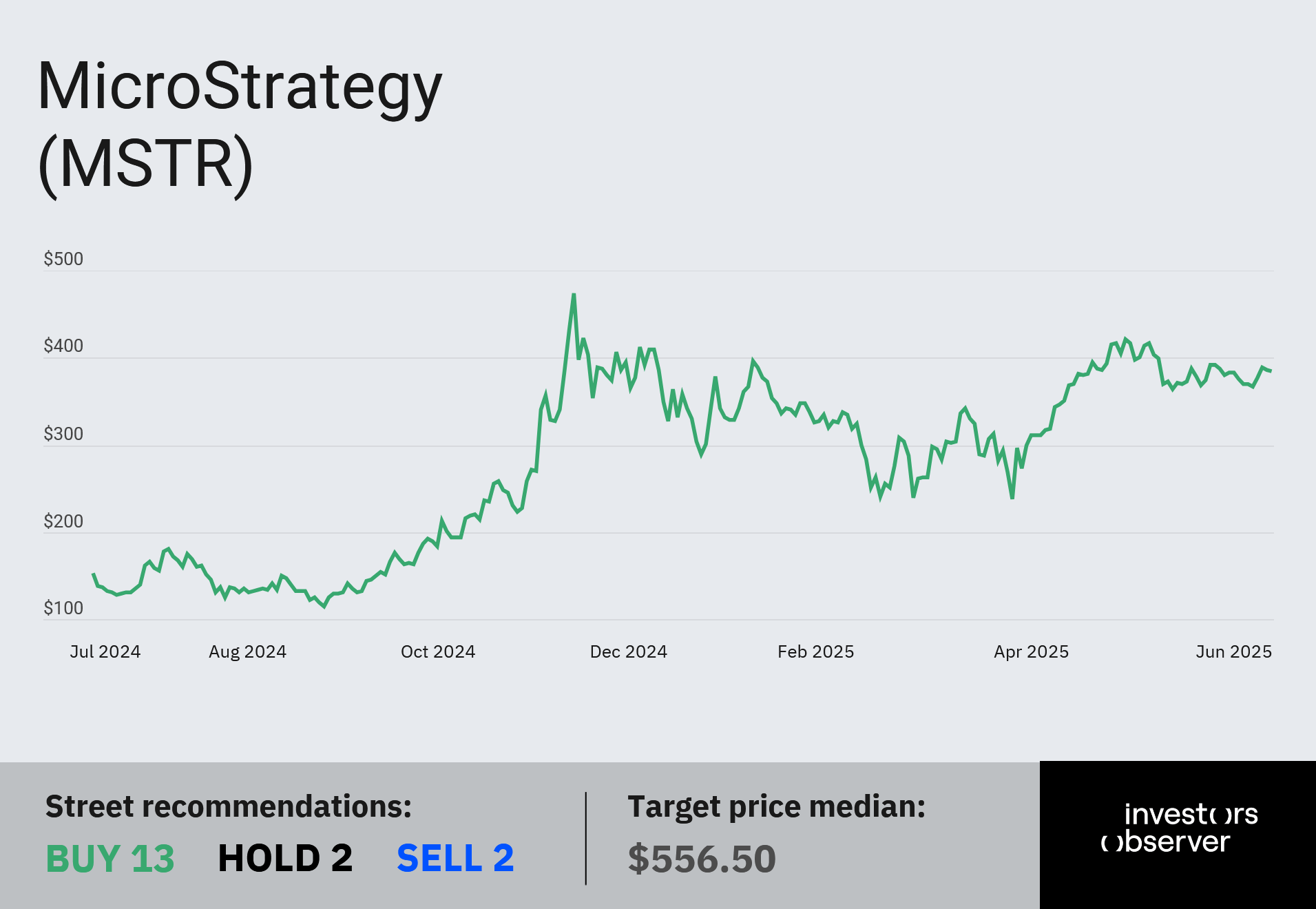Click the $500 y-axis label

click(x=63, y=259)
